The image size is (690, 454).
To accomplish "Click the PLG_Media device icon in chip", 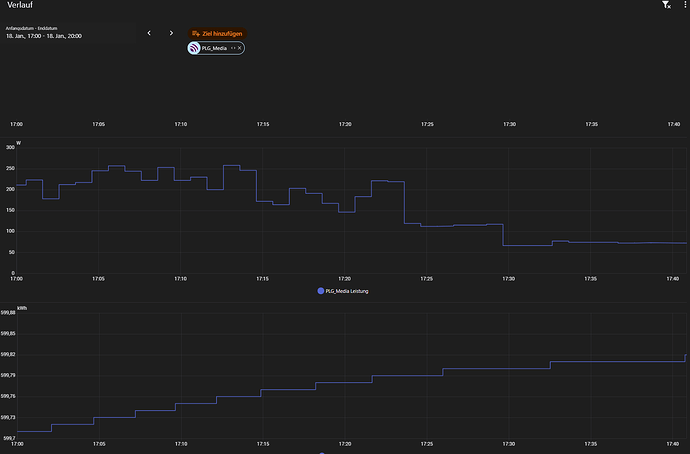I will click(194, 48).
